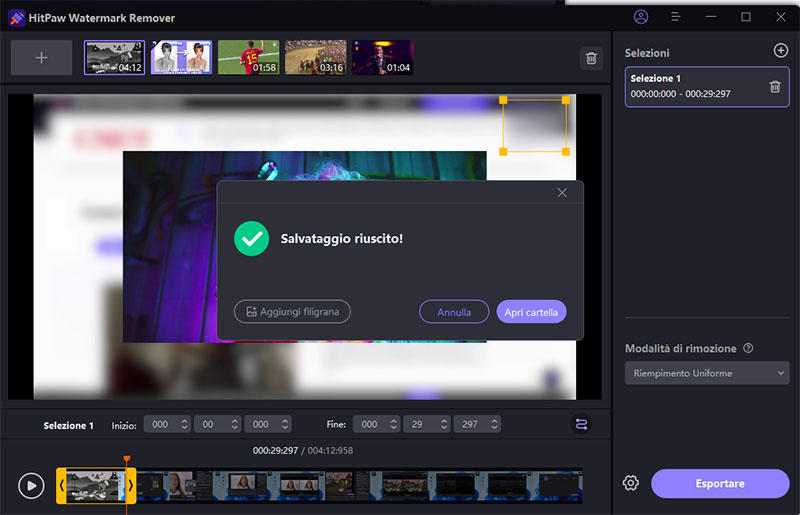Play the video with the play button
Image resolution: width=800 pixels, height=515 pixels.
tap(31, 485)
